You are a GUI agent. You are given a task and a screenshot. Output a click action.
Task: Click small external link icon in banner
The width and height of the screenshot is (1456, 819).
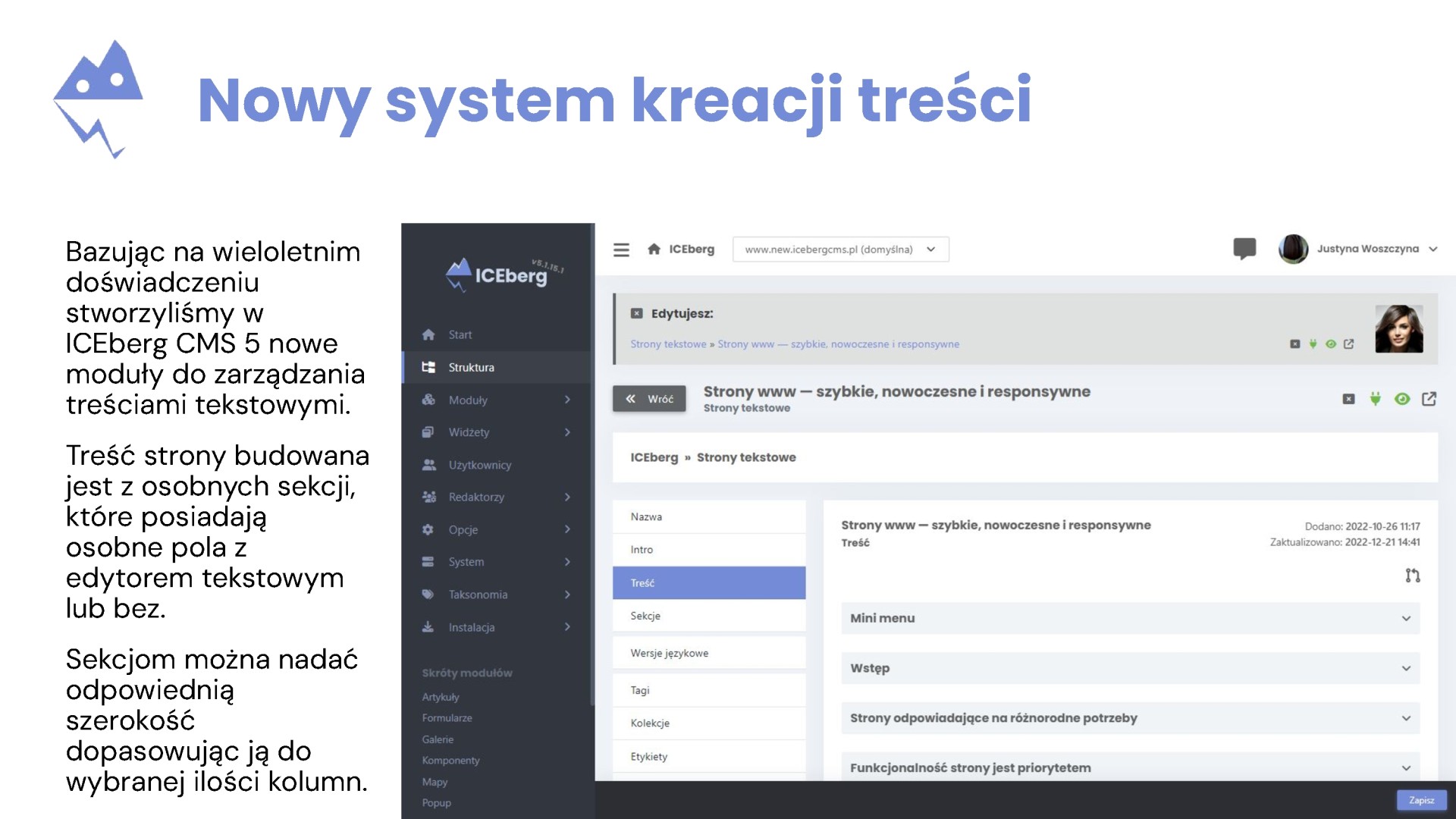1349,344
